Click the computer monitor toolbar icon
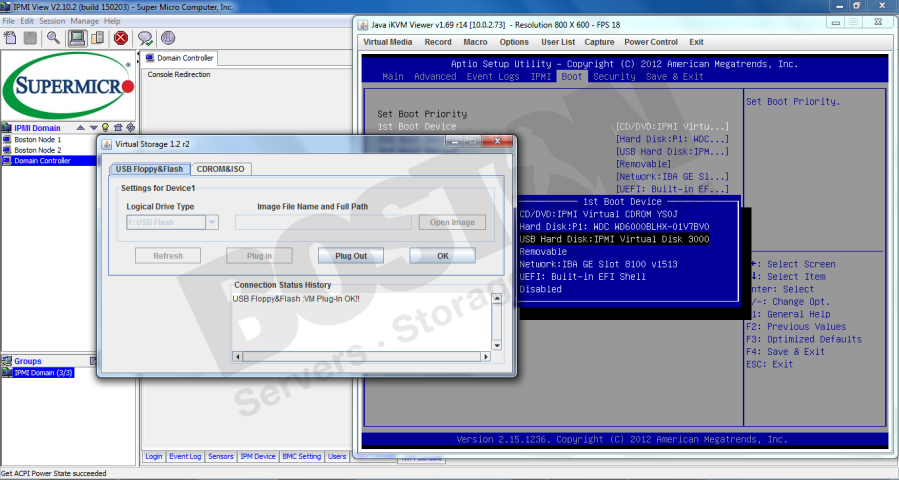 coord(77,38)
